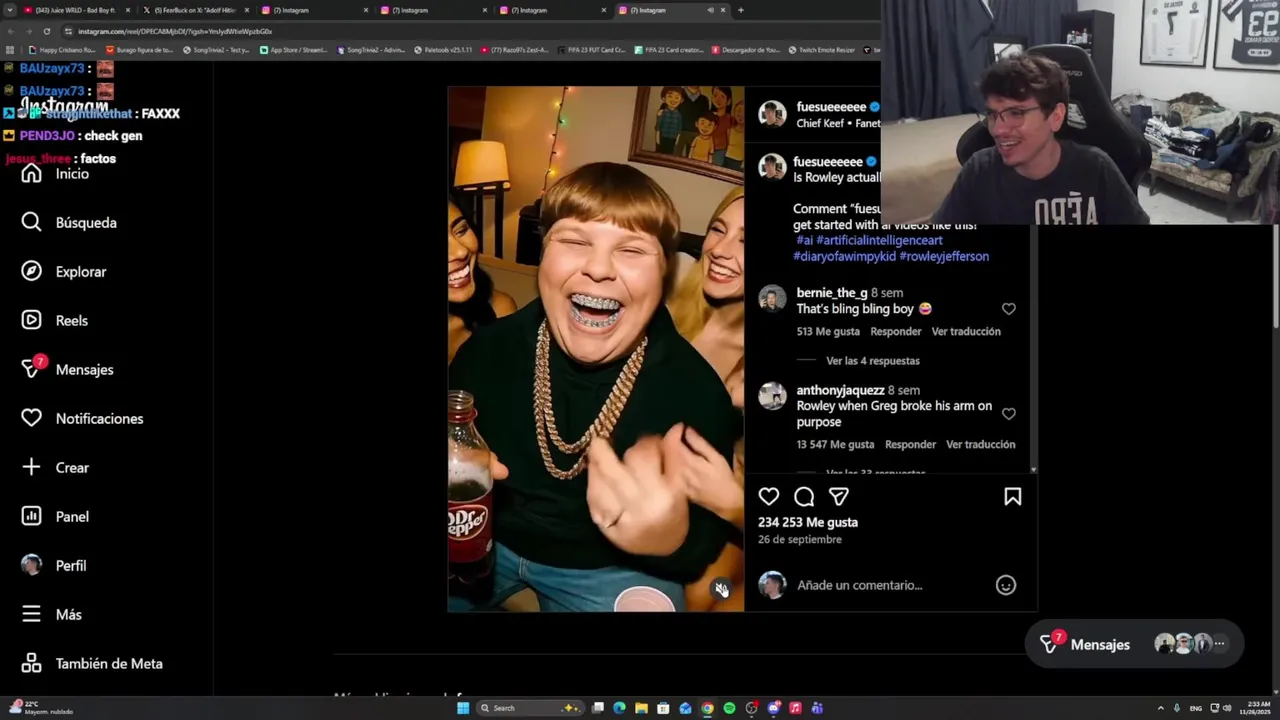The image size is (1280, 720).
Task: Expand Ver las 4 respuestas
Action: pos(873,361)
